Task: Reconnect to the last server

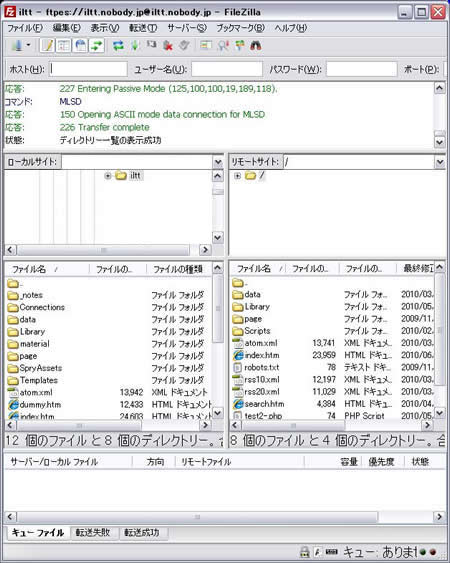Action: click(x=184, y=46)
